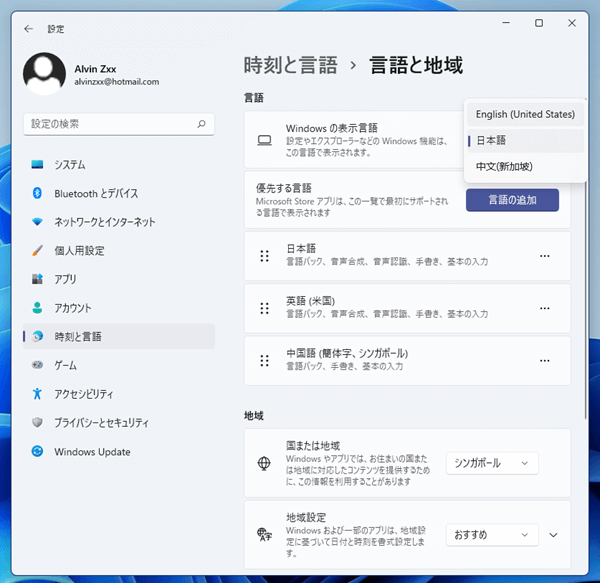Click the shield icon for privacy
Screen dimensions: 600x583
(x=37, y=422)
